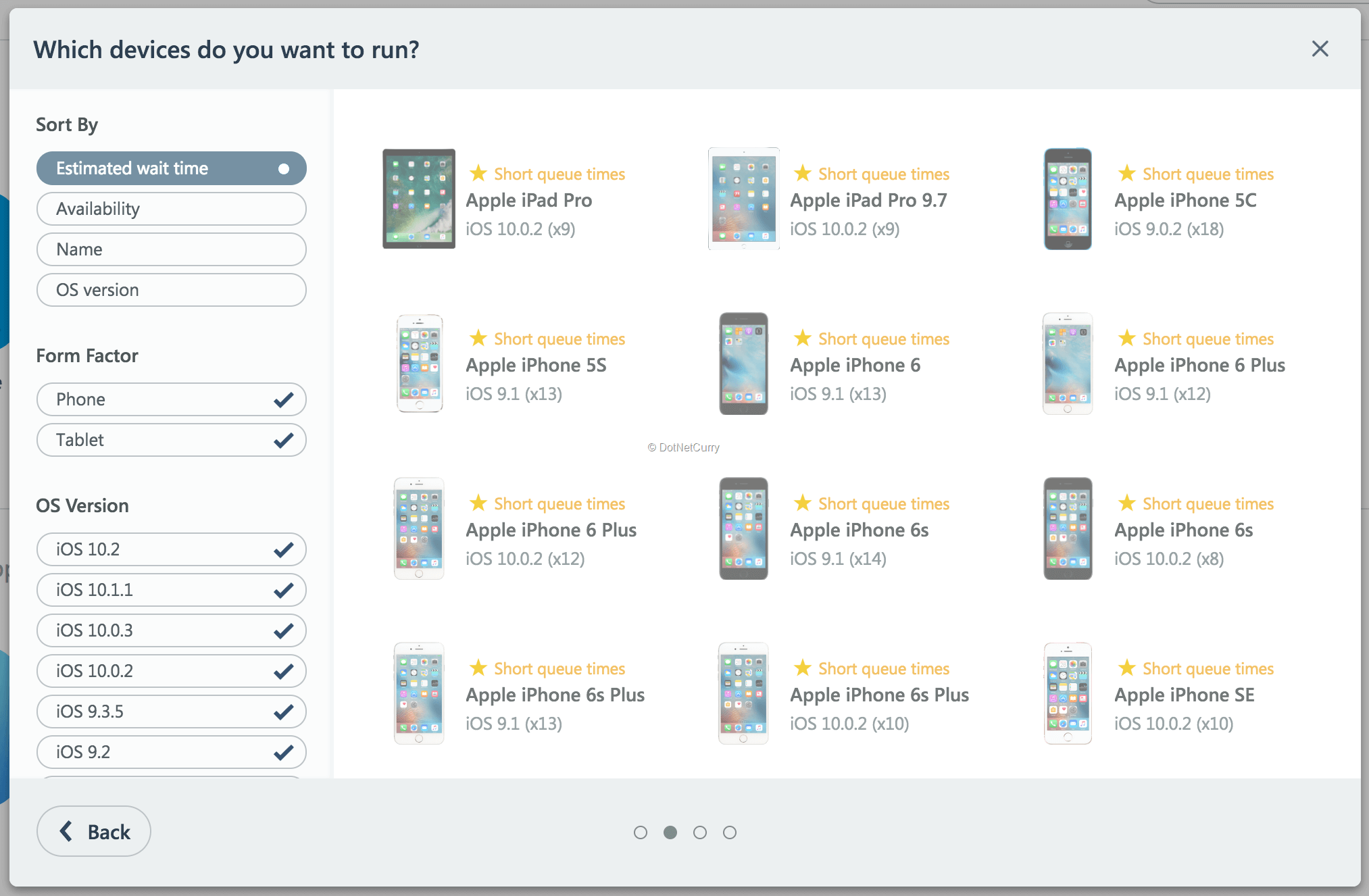This screenshot has width=1369, height=896.
Task: Close the device selection dialog
Action: tap(1320, 49)
